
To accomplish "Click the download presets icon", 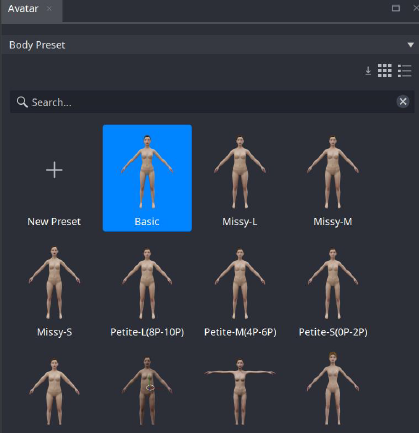I will (x=368, y=71).
